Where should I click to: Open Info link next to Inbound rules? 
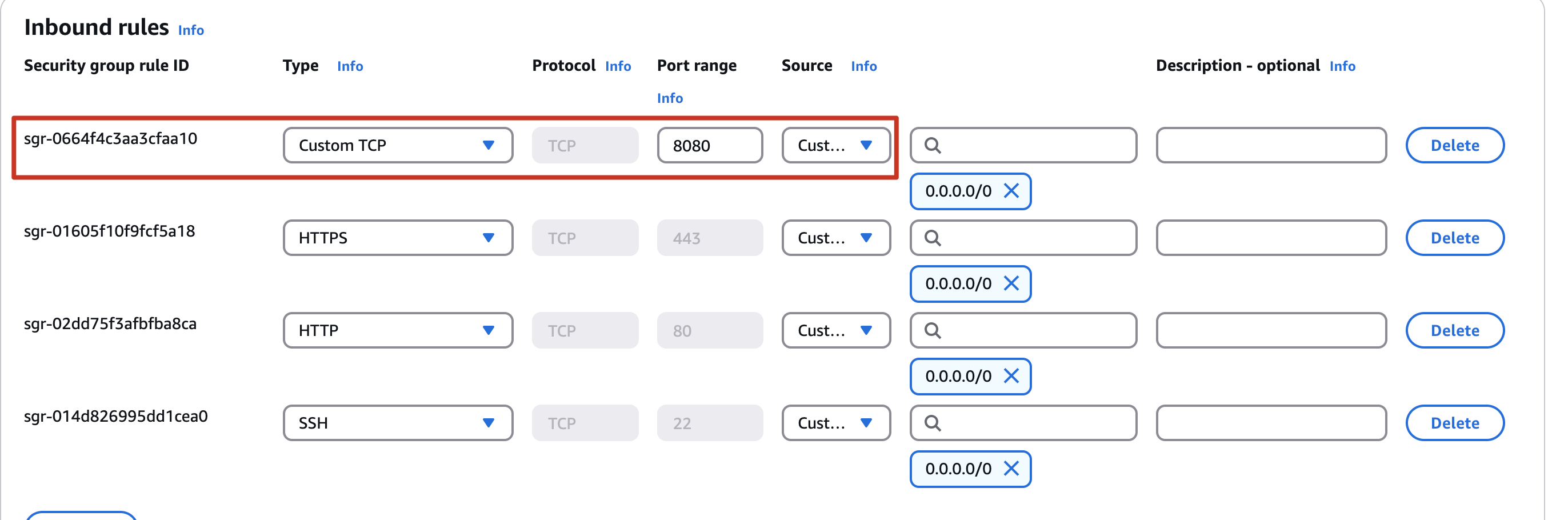click(190, 30)
